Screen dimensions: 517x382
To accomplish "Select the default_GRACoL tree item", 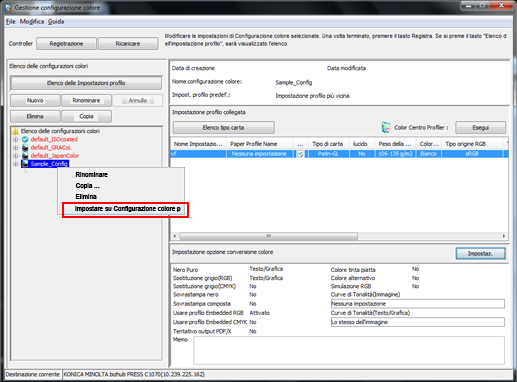I will (x=51, y=148).
